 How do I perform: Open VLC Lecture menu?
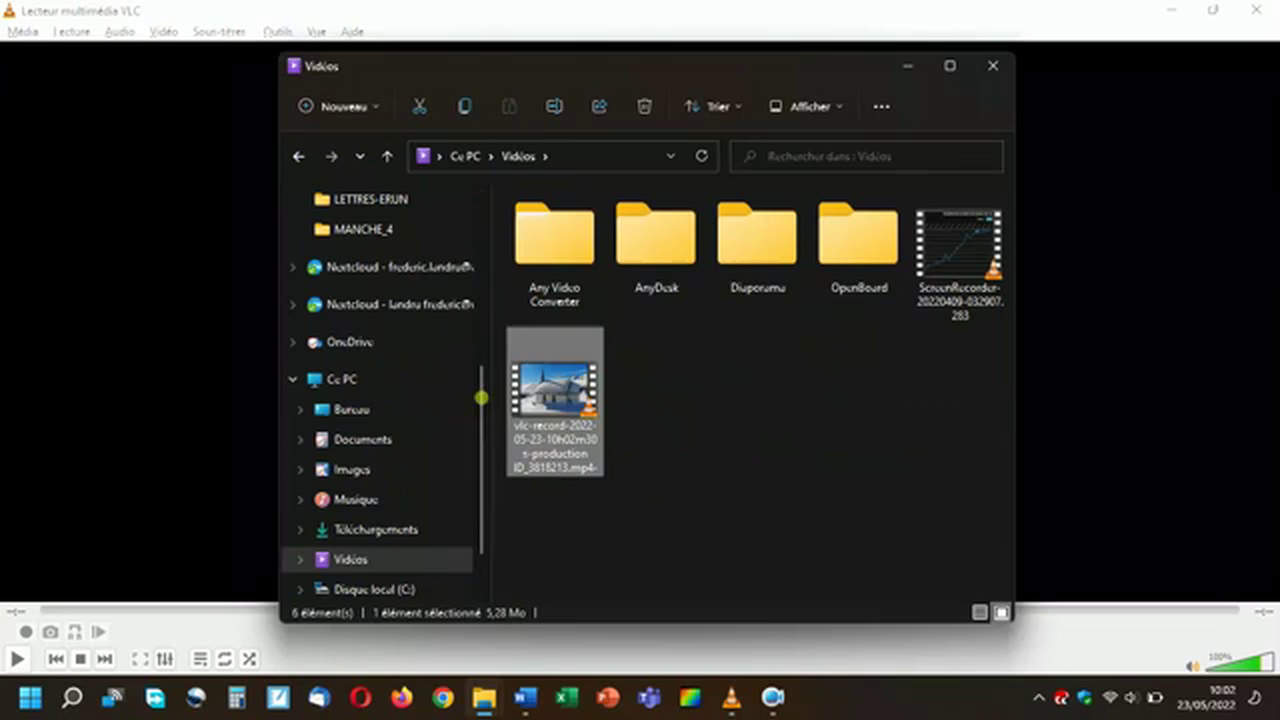71,32
